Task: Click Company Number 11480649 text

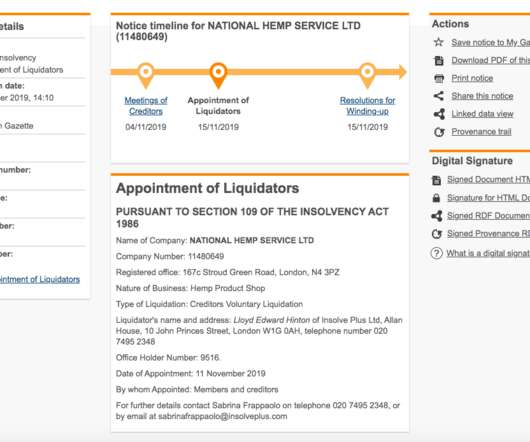Action: pos(170,256)
